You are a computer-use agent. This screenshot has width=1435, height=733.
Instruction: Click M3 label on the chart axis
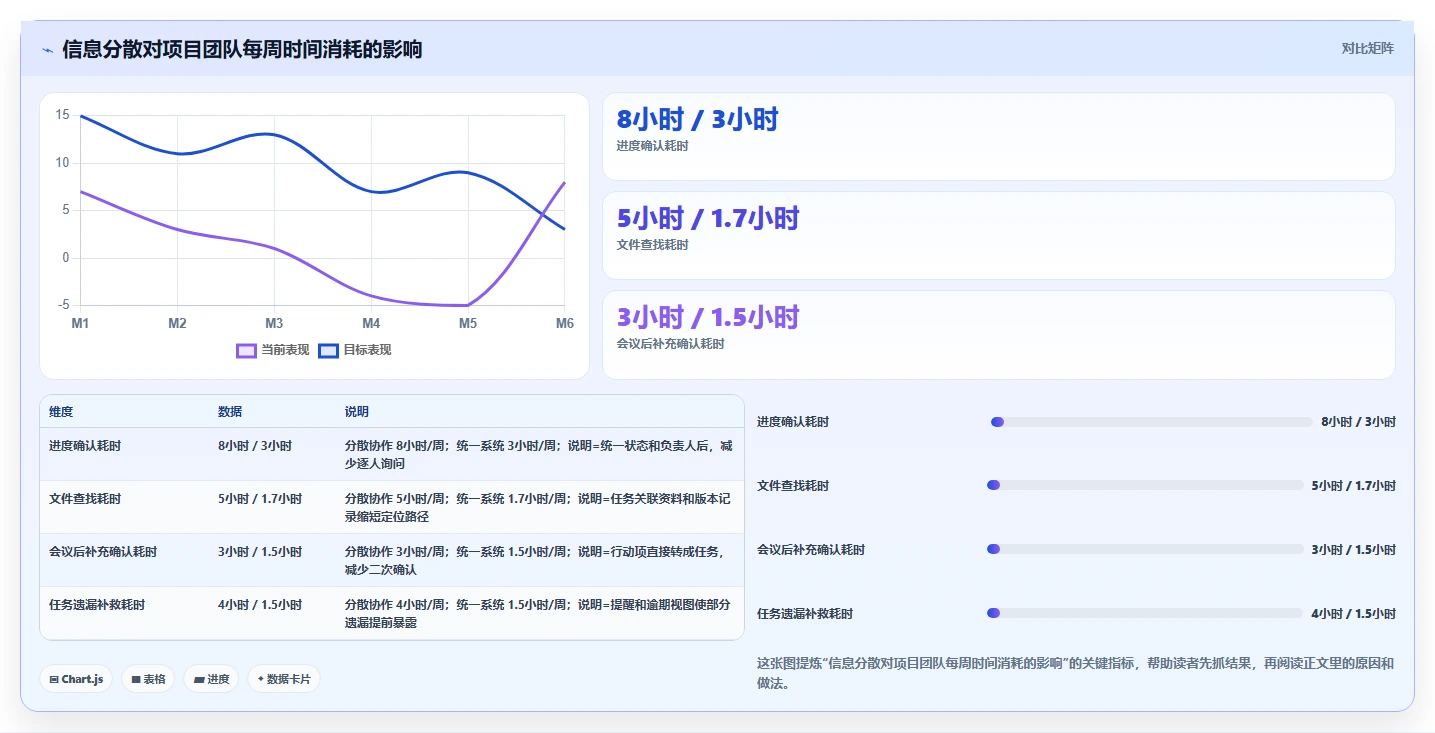(274, 324)
